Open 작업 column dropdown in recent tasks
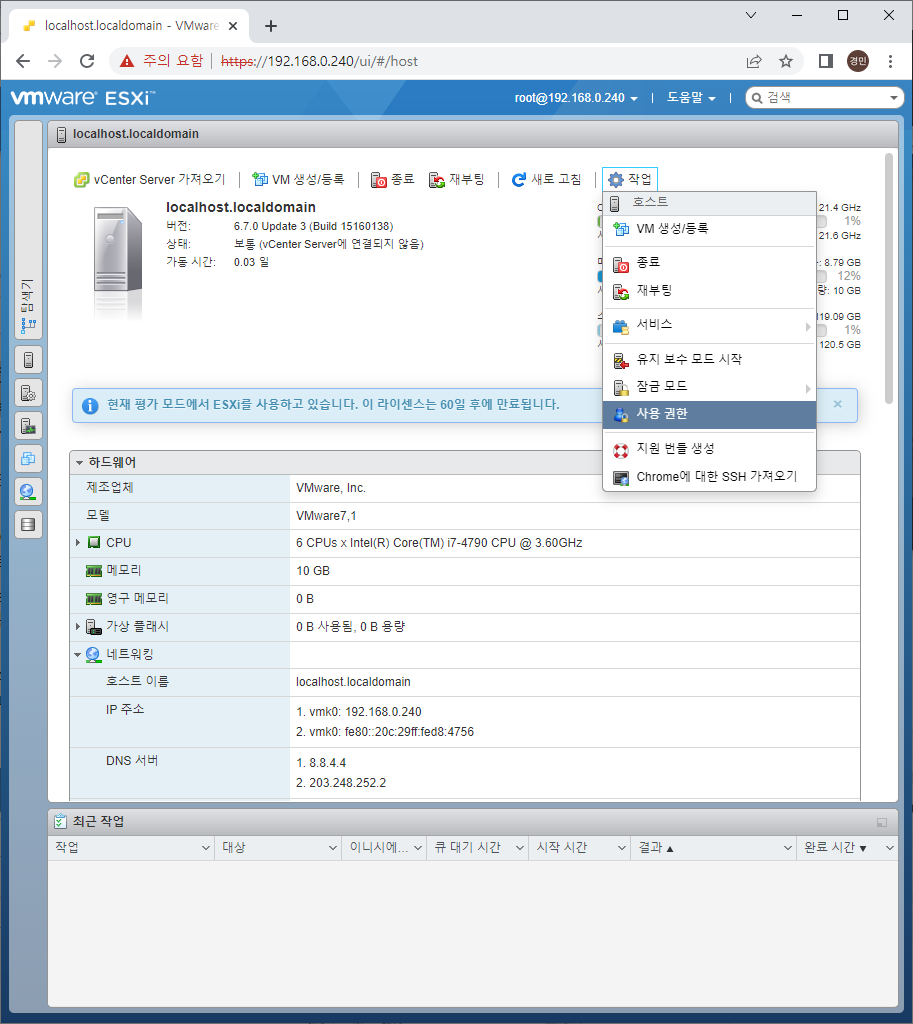 click(206, 848)
